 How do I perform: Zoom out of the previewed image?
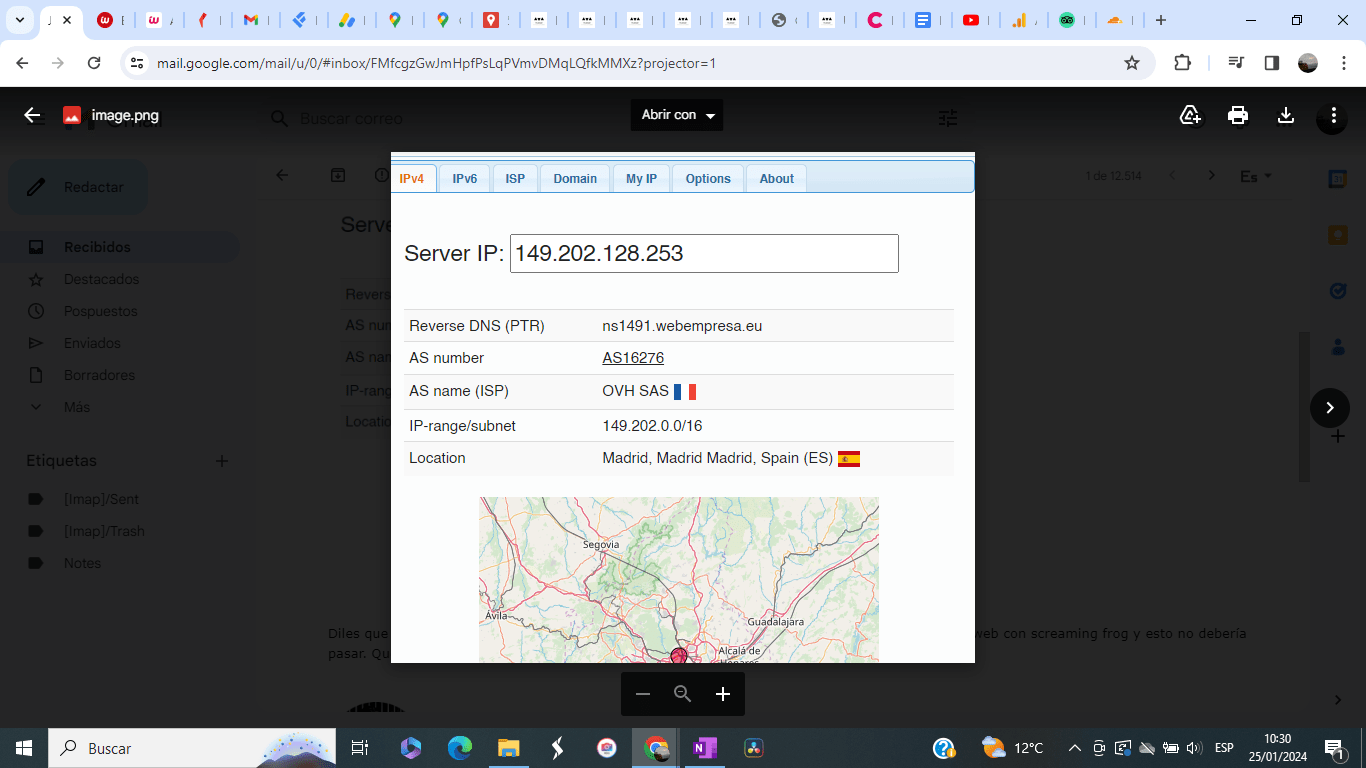tap(643, 694)
